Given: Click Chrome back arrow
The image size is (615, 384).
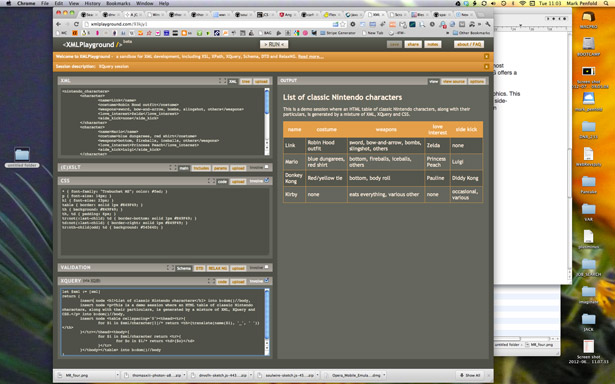Looking at the screenshot, I should coord(59,24).
